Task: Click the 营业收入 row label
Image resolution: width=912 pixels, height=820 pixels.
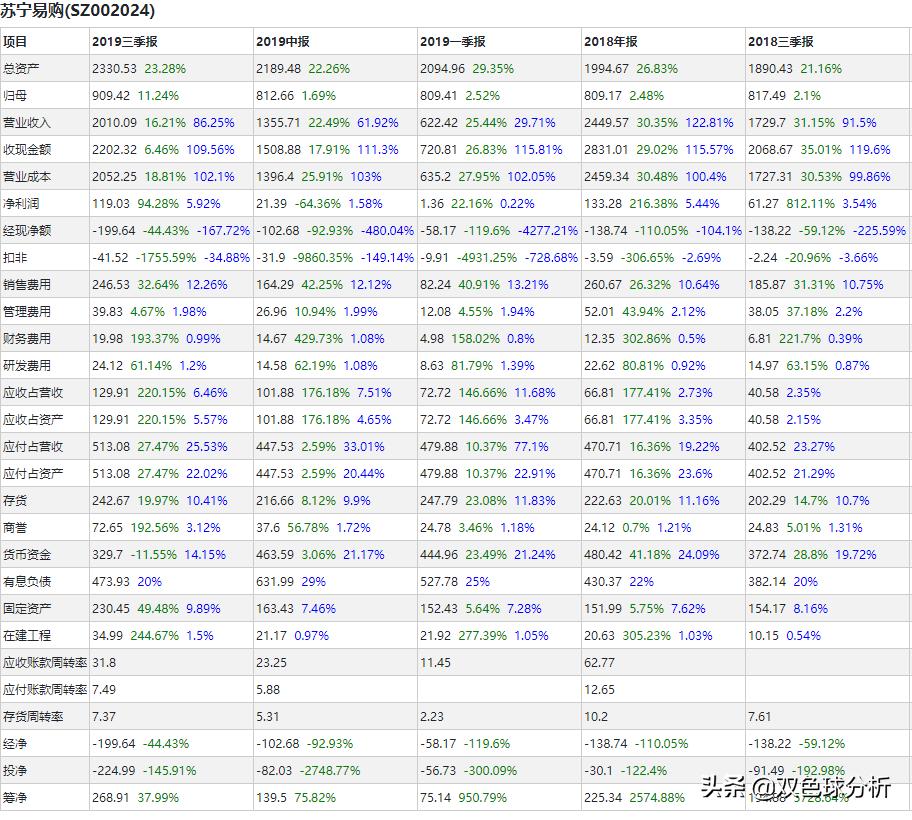Action: [x=27, y=123]
